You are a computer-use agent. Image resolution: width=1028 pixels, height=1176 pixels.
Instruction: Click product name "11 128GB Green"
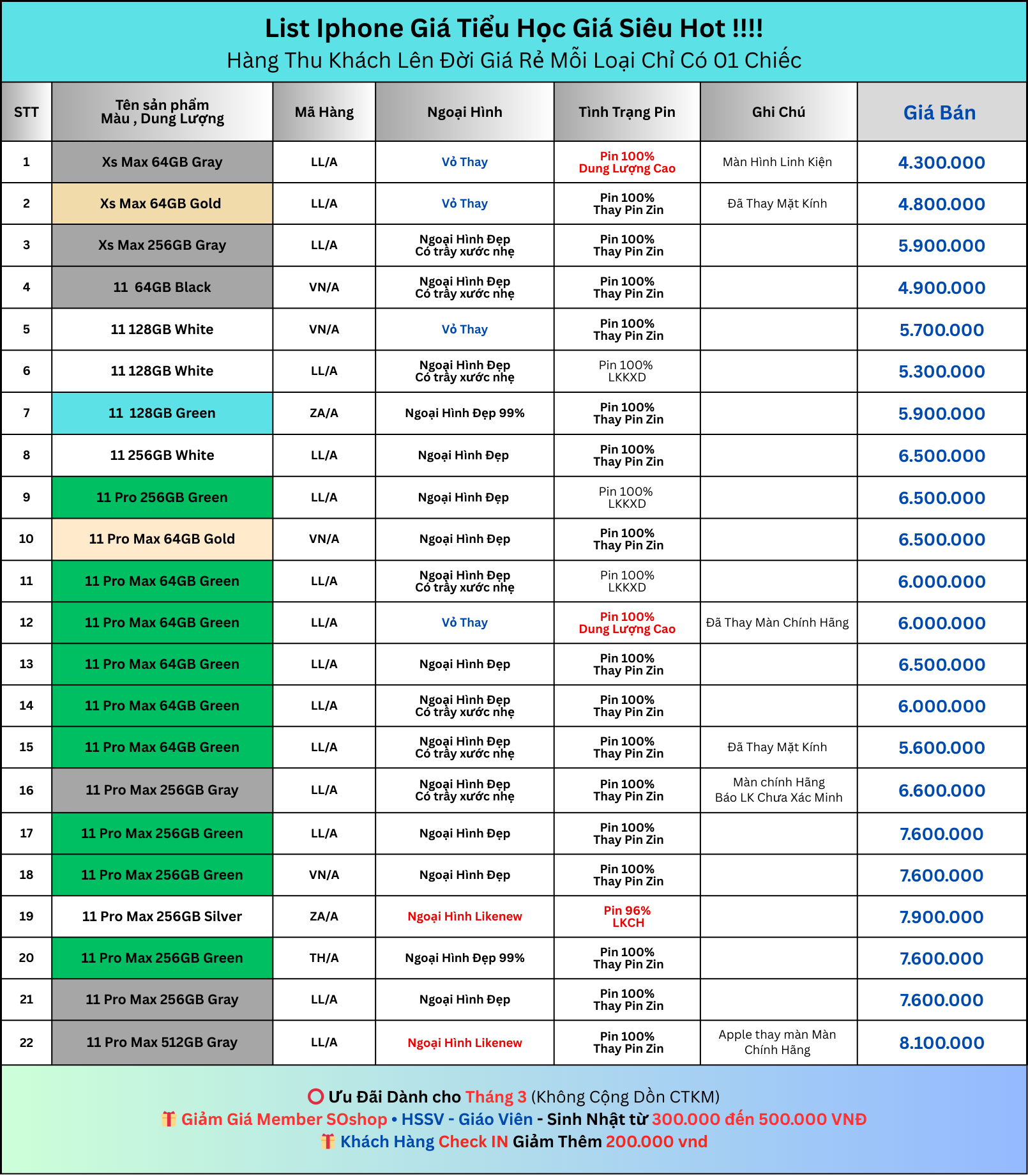pos(162,413)
